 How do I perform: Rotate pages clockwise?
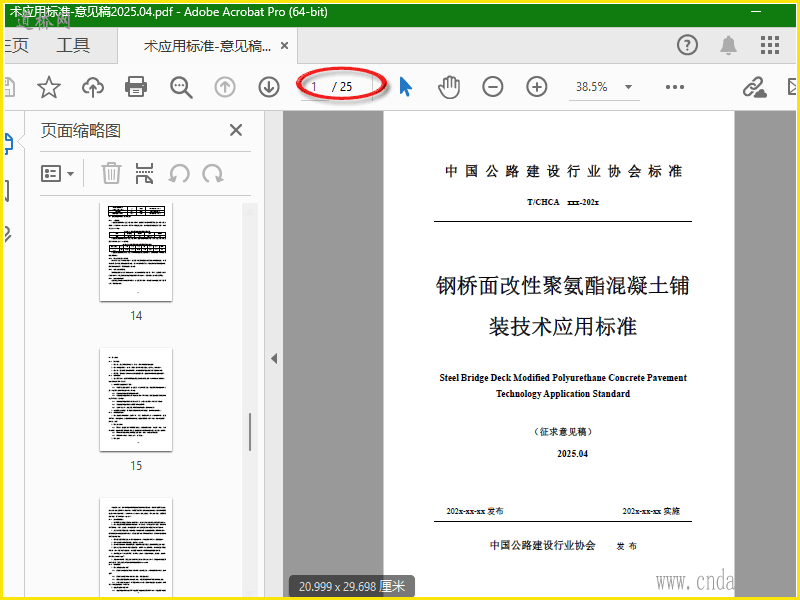[213, 174]
